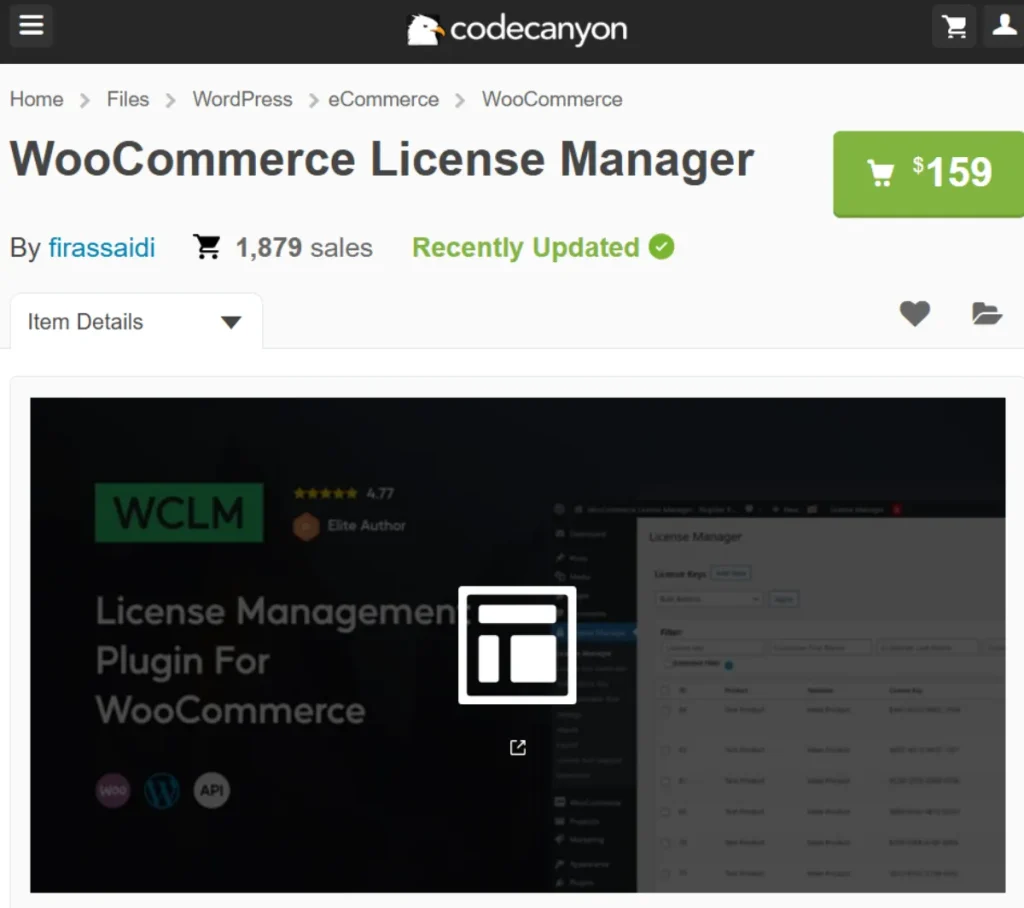Go to the codecanyon homepage logo

coord(517,29)
